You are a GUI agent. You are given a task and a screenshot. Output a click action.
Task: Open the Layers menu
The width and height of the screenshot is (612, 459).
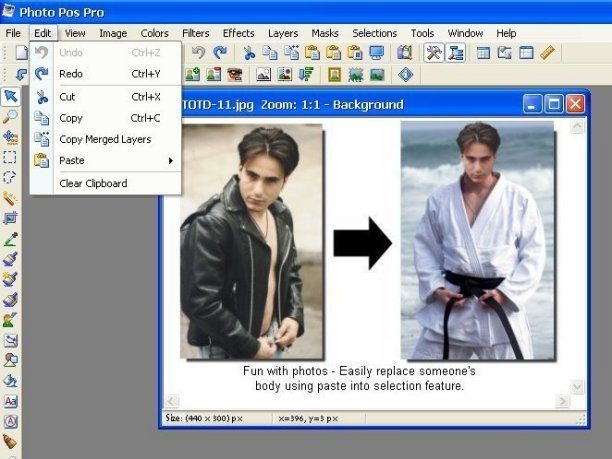pyautogui.click(x=283, y=33)
